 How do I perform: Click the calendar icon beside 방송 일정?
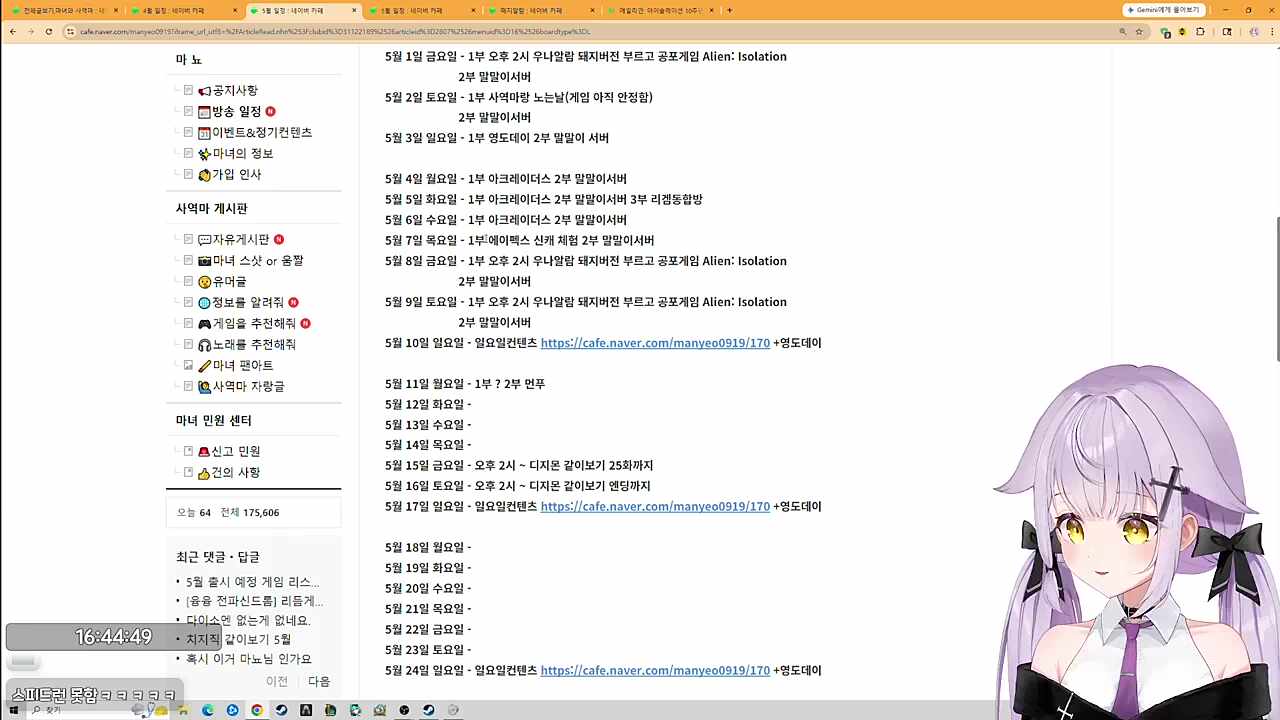pyautogui.click(x=204, y=112)
